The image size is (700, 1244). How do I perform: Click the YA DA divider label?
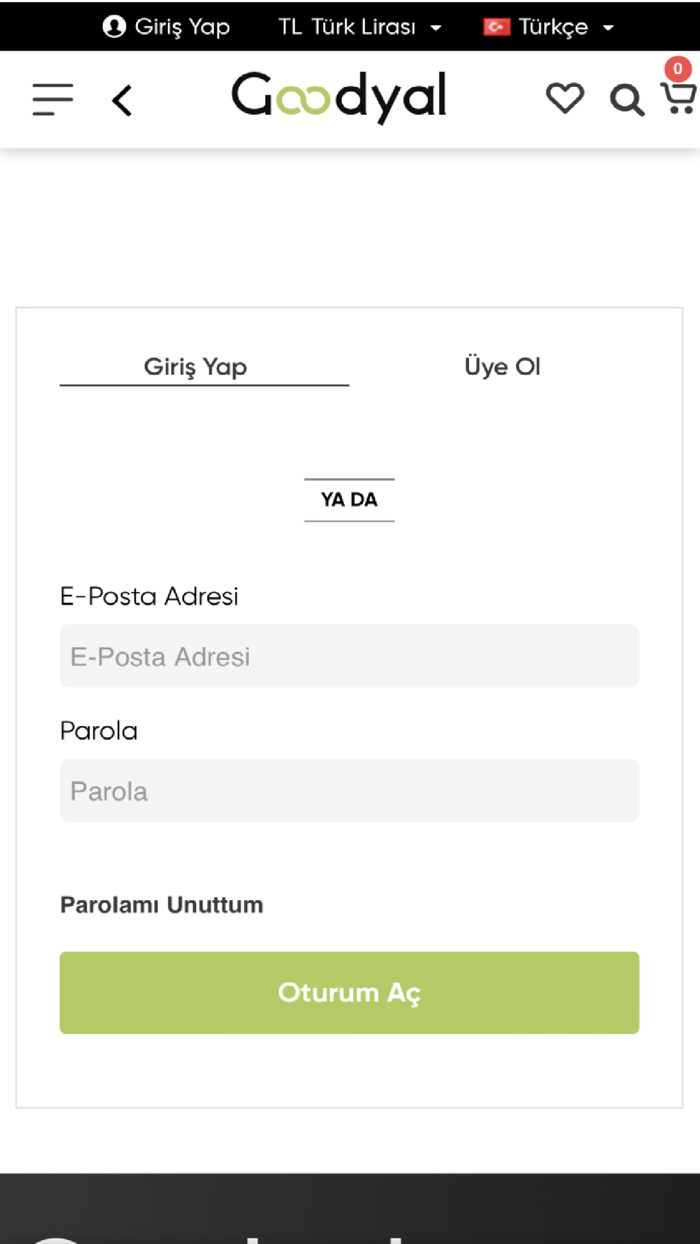(349, 500)
